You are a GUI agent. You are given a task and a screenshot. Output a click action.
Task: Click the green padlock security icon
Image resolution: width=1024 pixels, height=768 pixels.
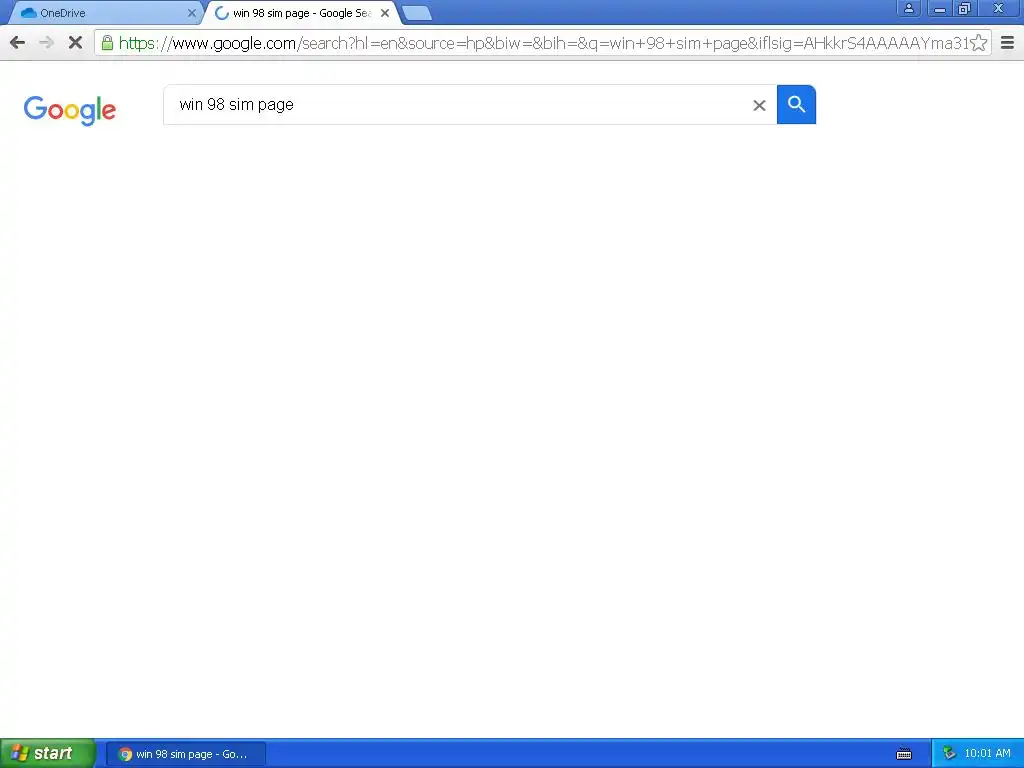pos(107,43)
